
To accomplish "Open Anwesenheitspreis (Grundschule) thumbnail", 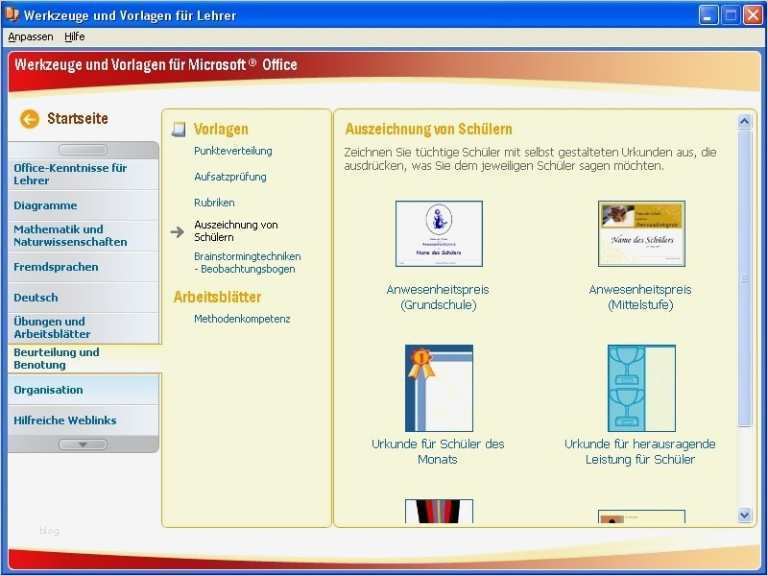I will pyautogui.click(x=439, y=234).
